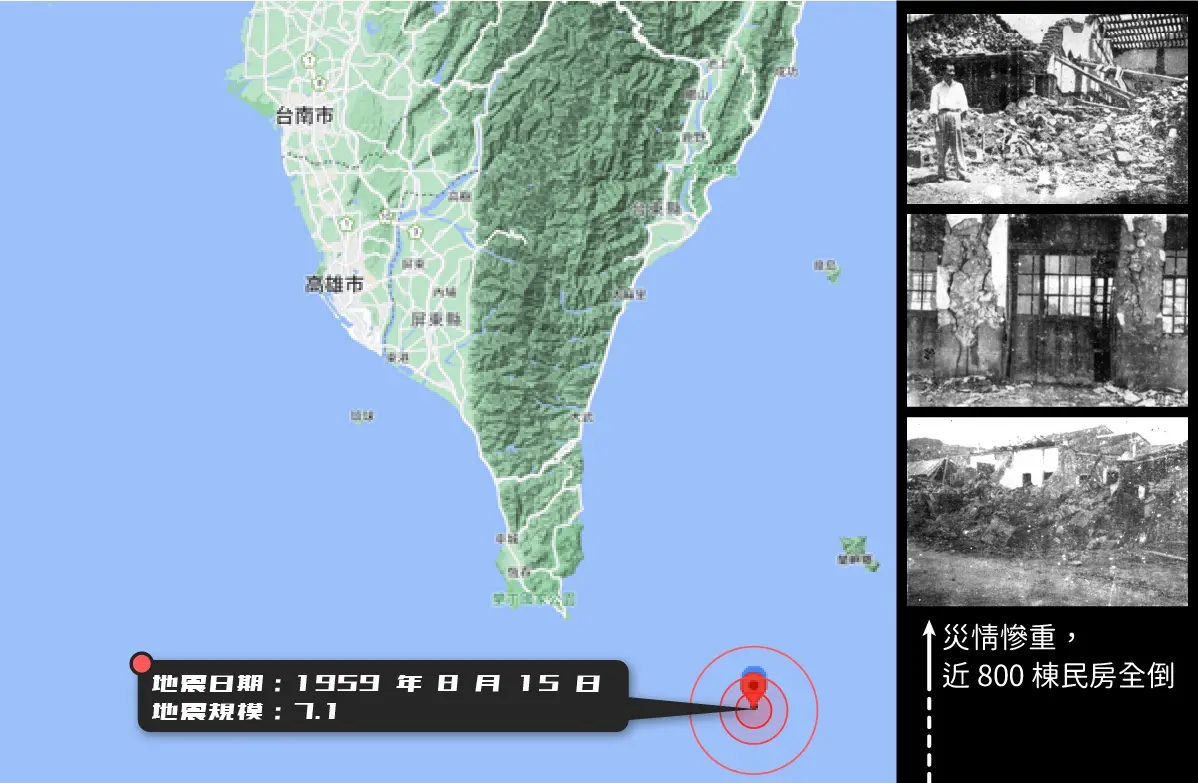Click the Highway 1 route shield near 台南市
Image resolution: width=1198 pixels, height=783 pixels.
[x=309, y=60]
